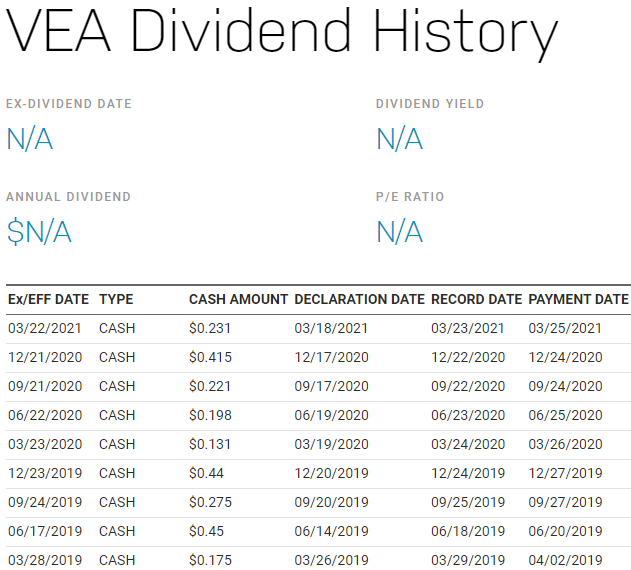Select ex-date 03/23/2020
Viewport: 631px width, 570px height.
45,444
